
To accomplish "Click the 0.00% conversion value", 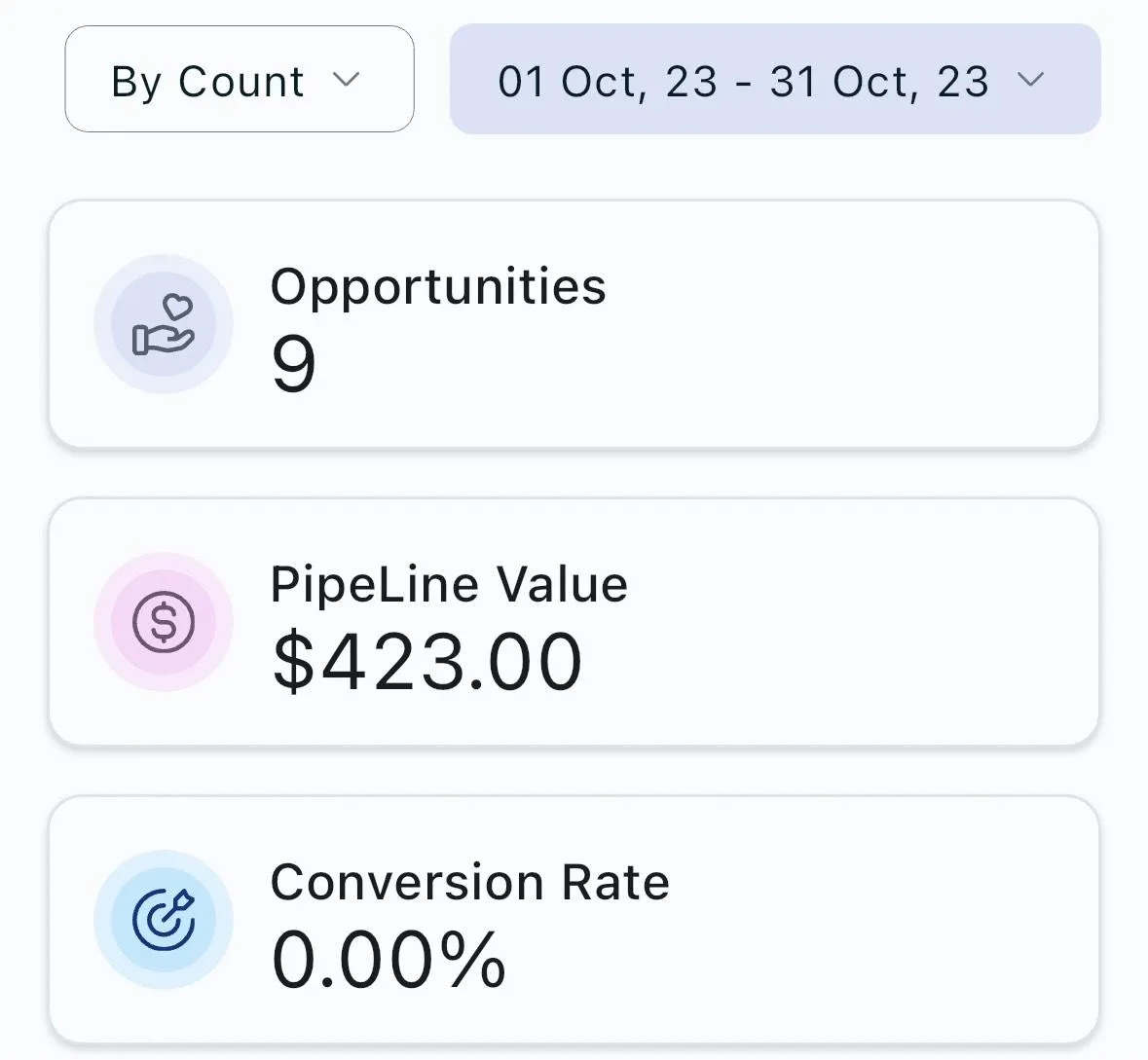I will [x=389, y=960].
